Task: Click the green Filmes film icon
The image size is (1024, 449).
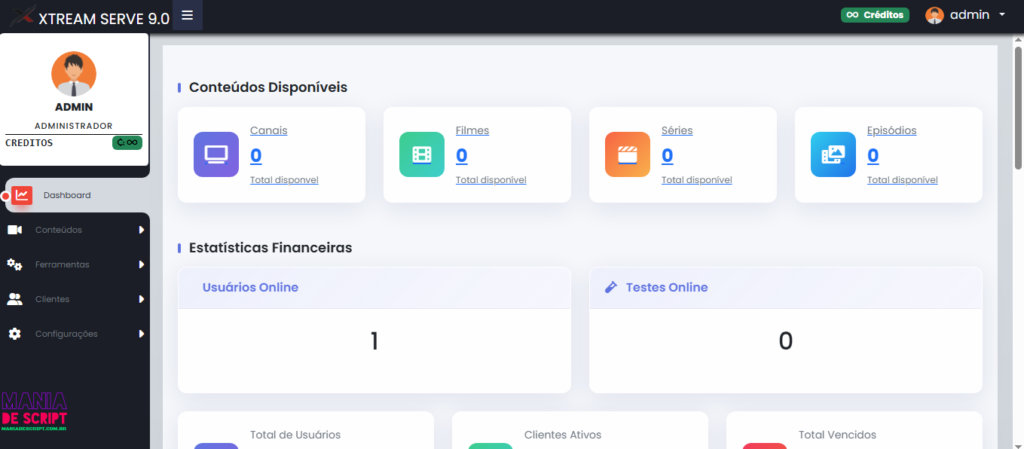Action: (x=422, y=154)
